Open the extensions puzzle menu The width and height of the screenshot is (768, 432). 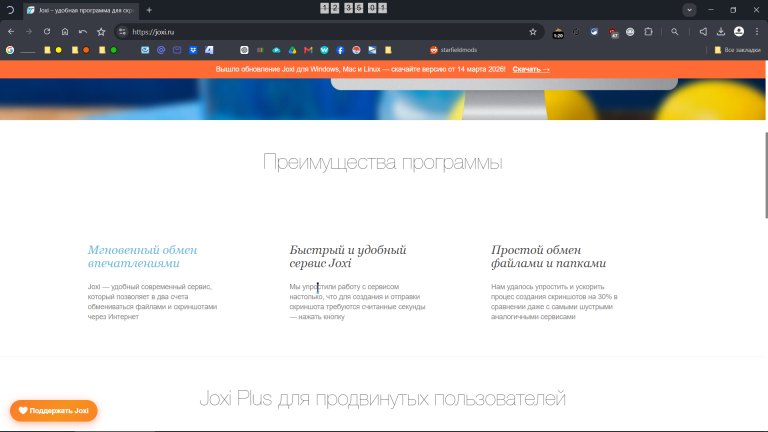tap(648, 32)
